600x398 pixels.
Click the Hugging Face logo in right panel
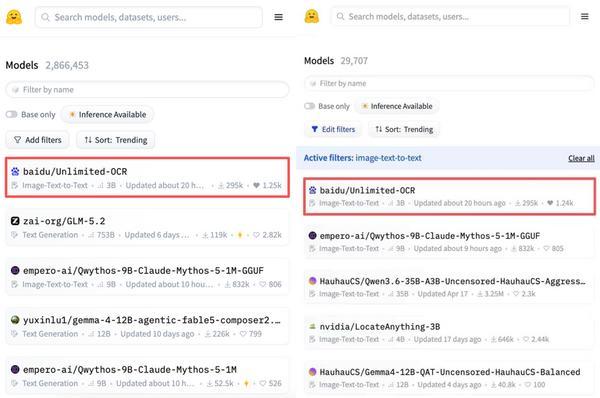(311, 16)
